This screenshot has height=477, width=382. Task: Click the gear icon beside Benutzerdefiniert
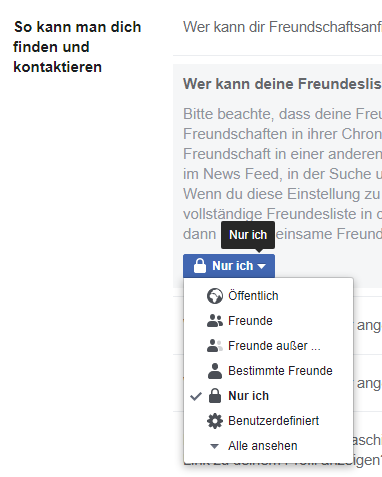point(215,421)
